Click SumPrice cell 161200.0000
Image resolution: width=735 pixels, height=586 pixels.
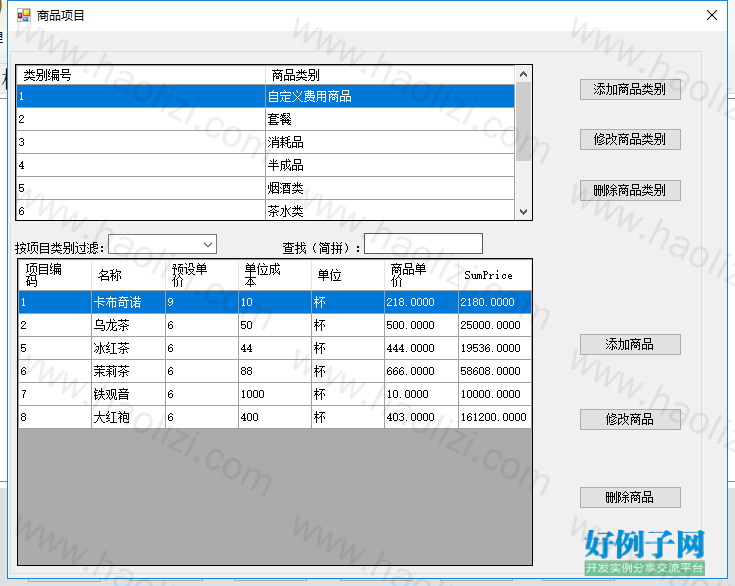(x=495, y=417)
